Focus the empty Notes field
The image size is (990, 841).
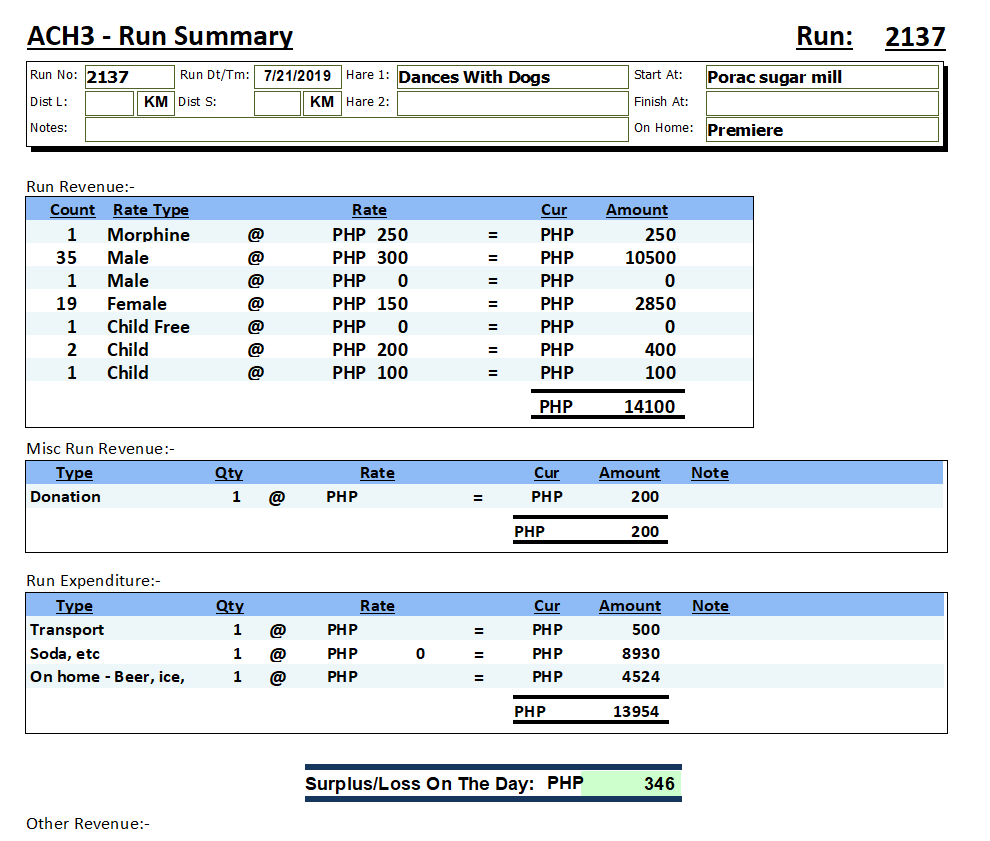[355, 129]
